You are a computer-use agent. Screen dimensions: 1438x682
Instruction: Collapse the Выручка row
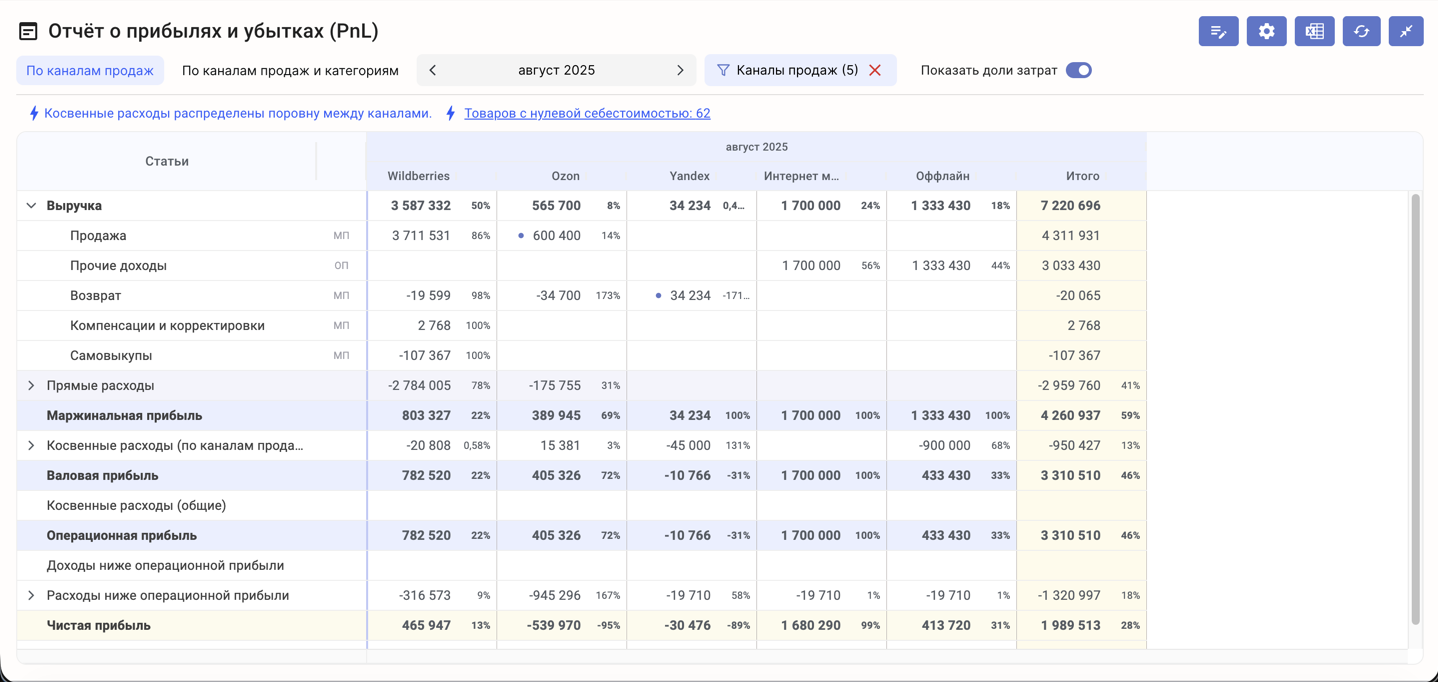pos(31,206)
